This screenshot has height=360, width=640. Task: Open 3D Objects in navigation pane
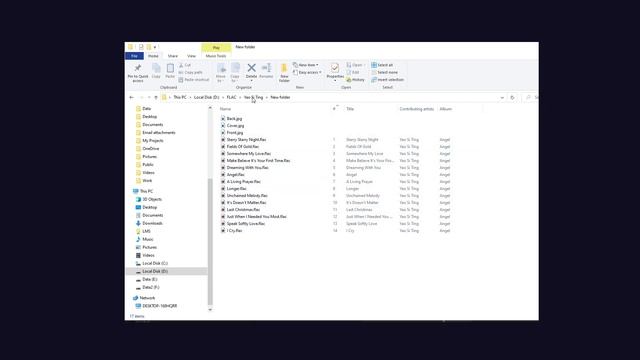(x=149, y=199)
